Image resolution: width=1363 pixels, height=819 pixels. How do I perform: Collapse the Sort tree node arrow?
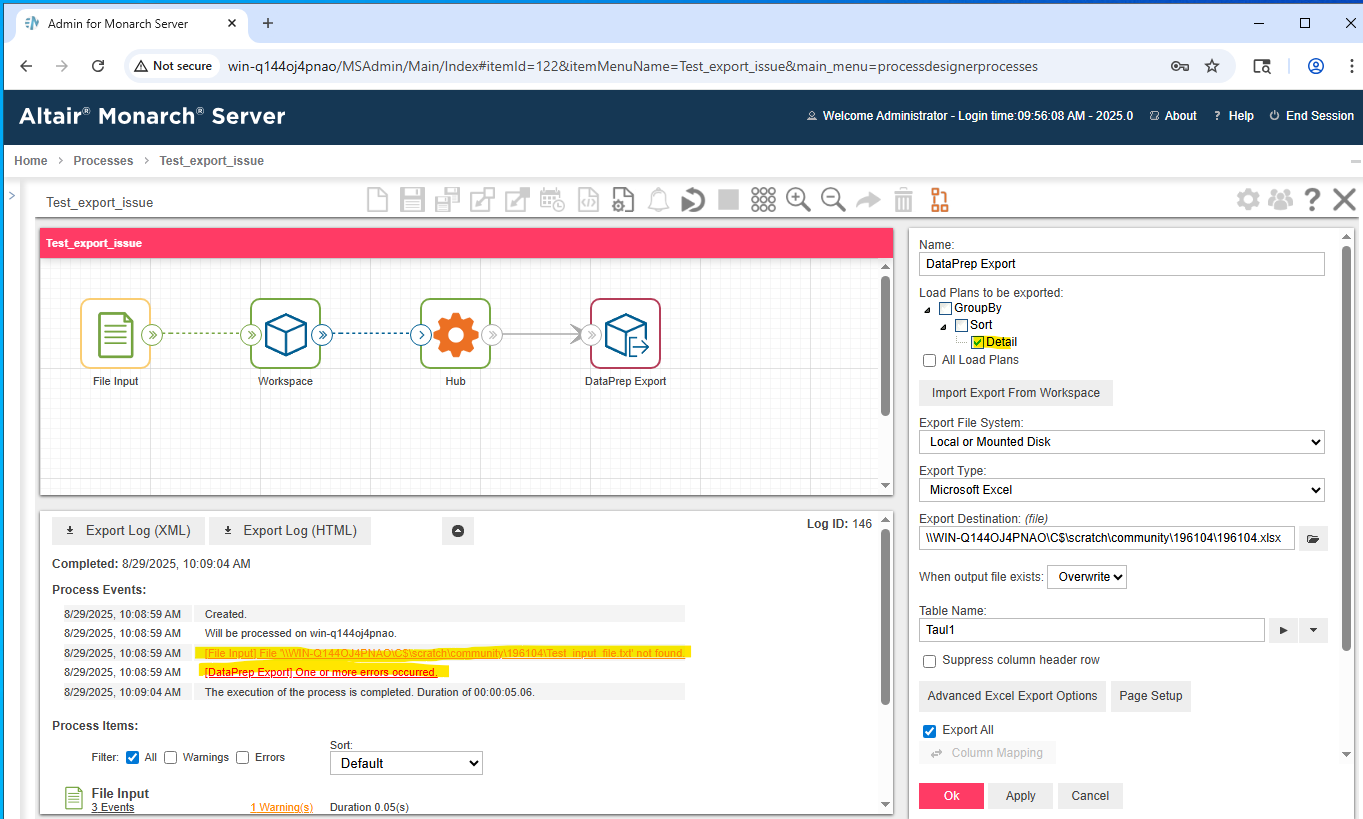tap(944, 327)
